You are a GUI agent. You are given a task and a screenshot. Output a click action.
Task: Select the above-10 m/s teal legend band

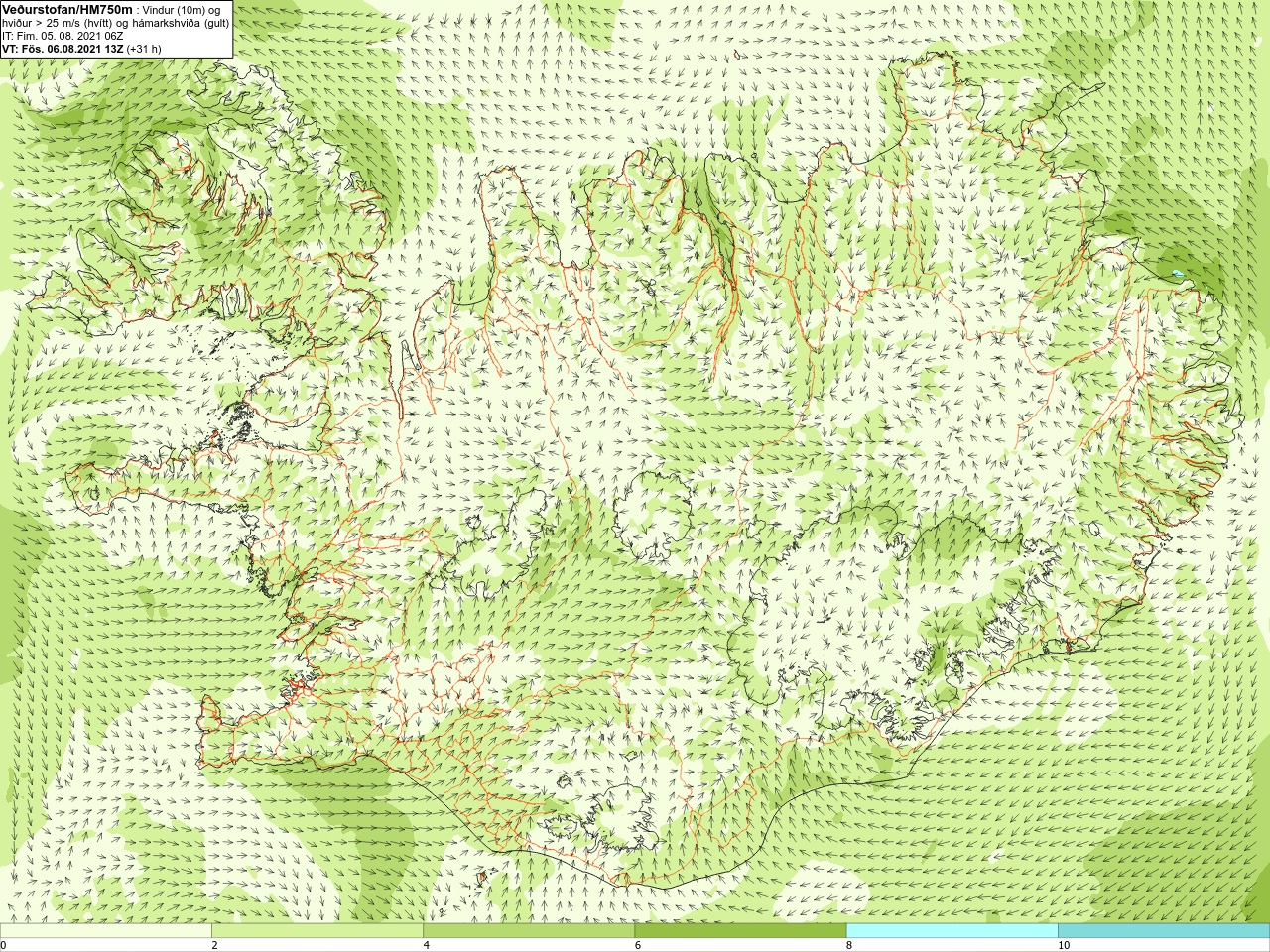click(x=1164, y=931)
